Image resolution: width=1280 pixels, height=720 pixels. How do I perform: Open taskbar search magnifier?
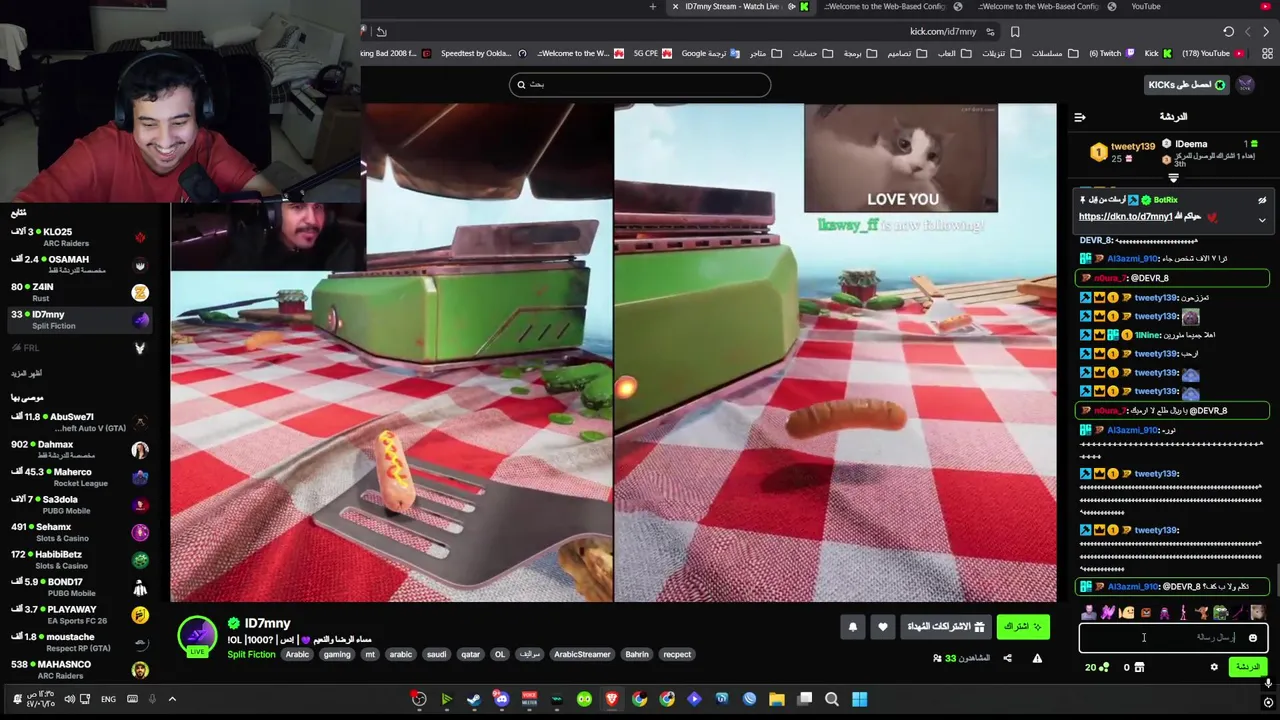click(831, 699)
